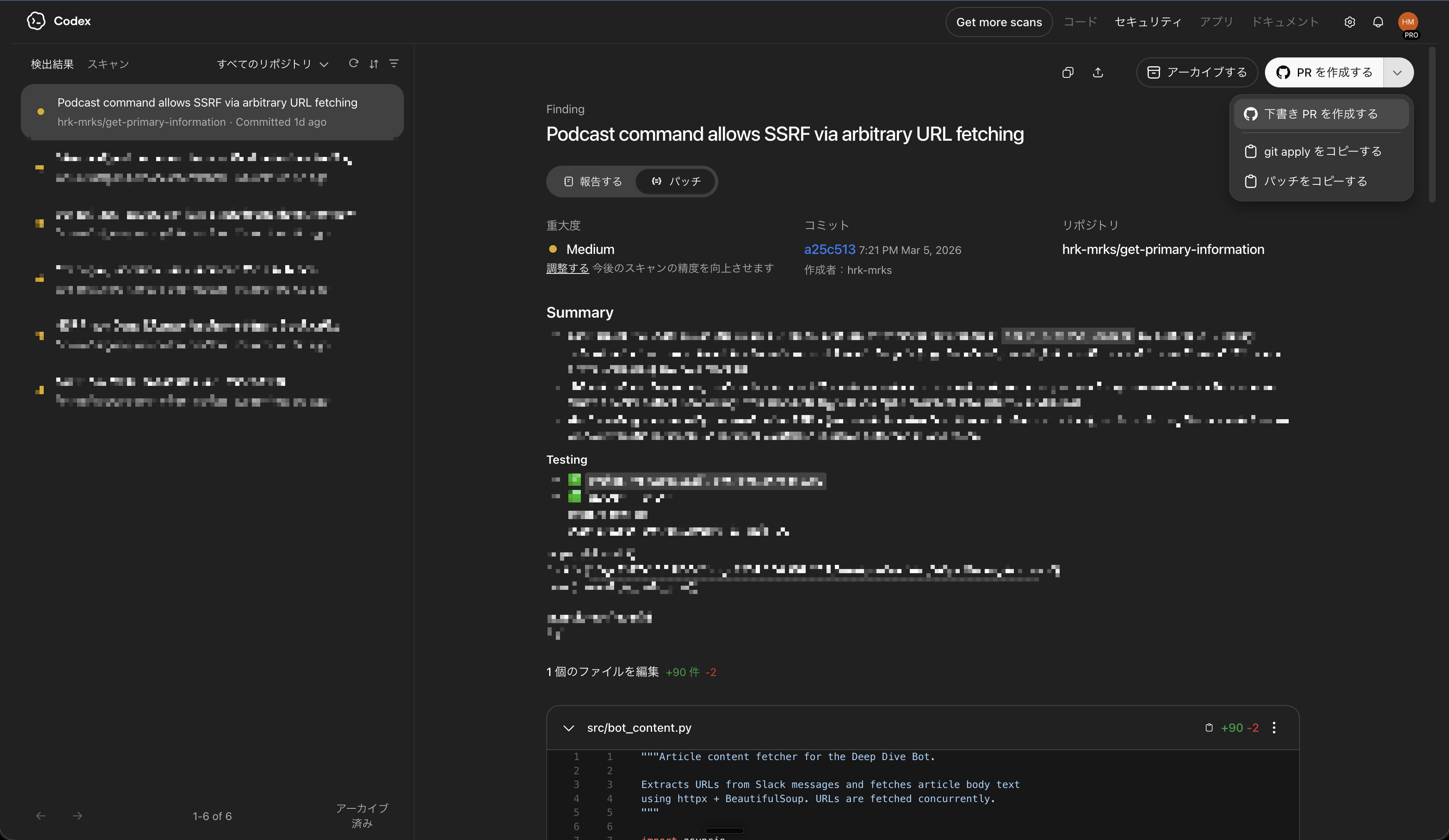Image resolution: width=1449 pixels, height=840 pixels.
Task: Open commit a25c513 link
Action: click(x=829, y=249)
